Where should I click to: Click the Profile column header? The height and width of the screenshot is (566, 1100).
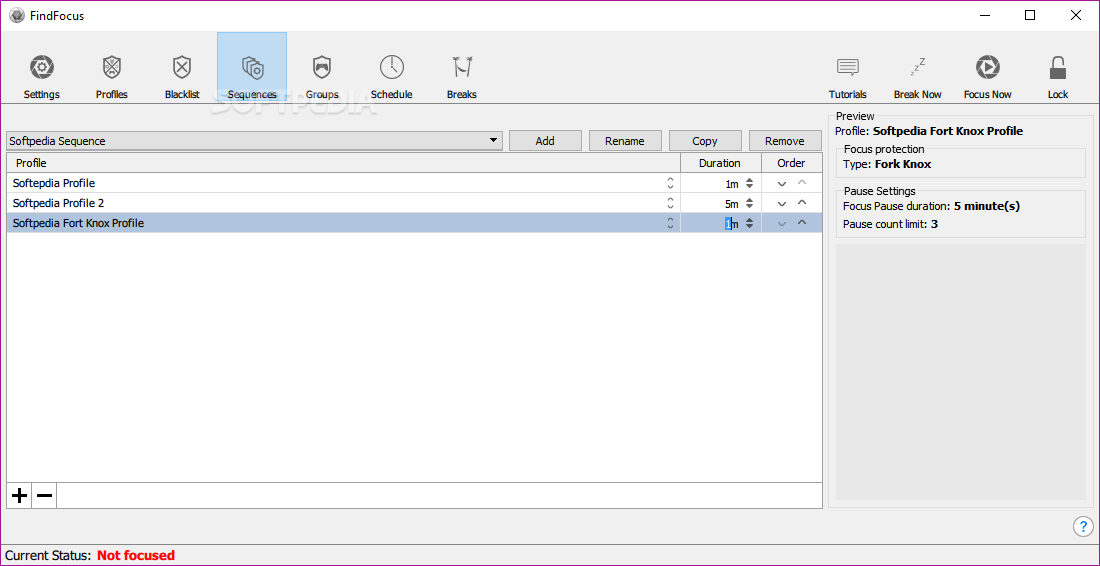click(344, 163)
